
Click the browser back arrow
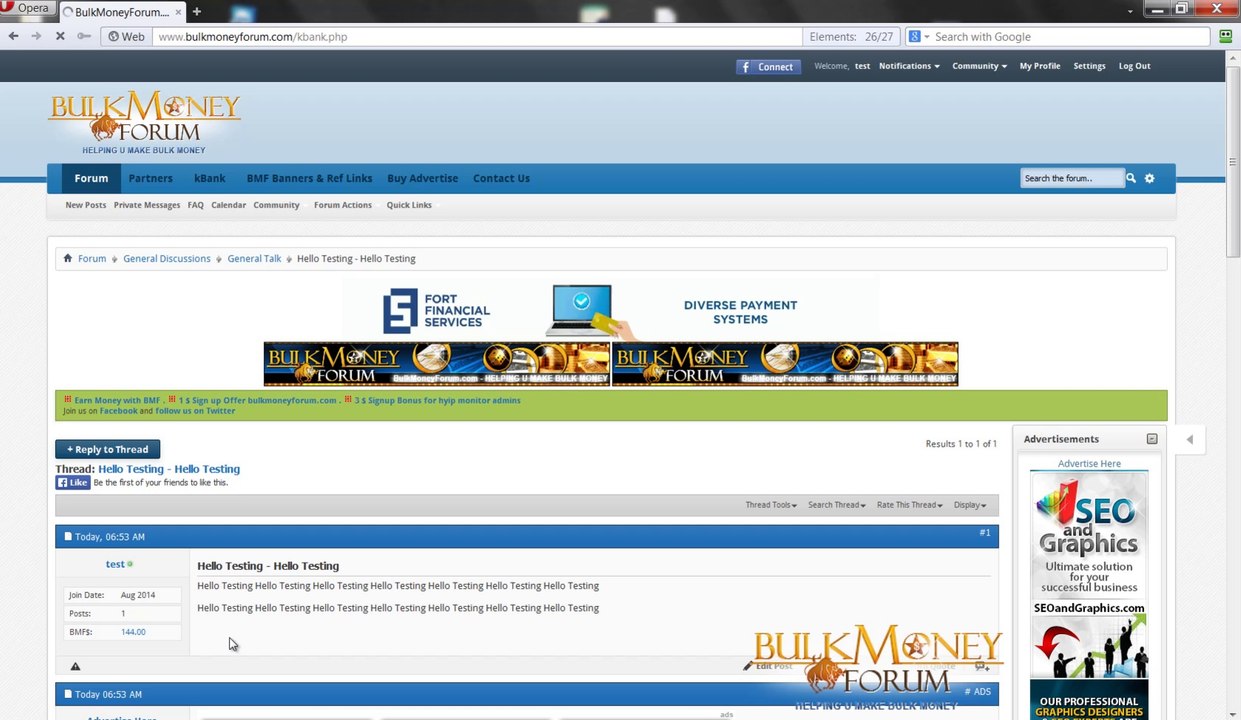point(13,36)
